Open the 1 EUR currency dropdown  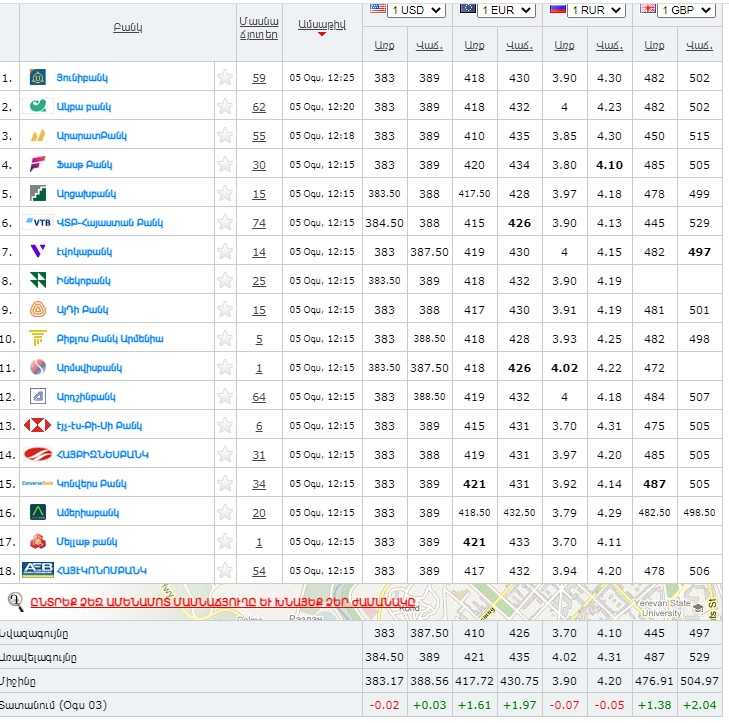click(x=497, y=10)
